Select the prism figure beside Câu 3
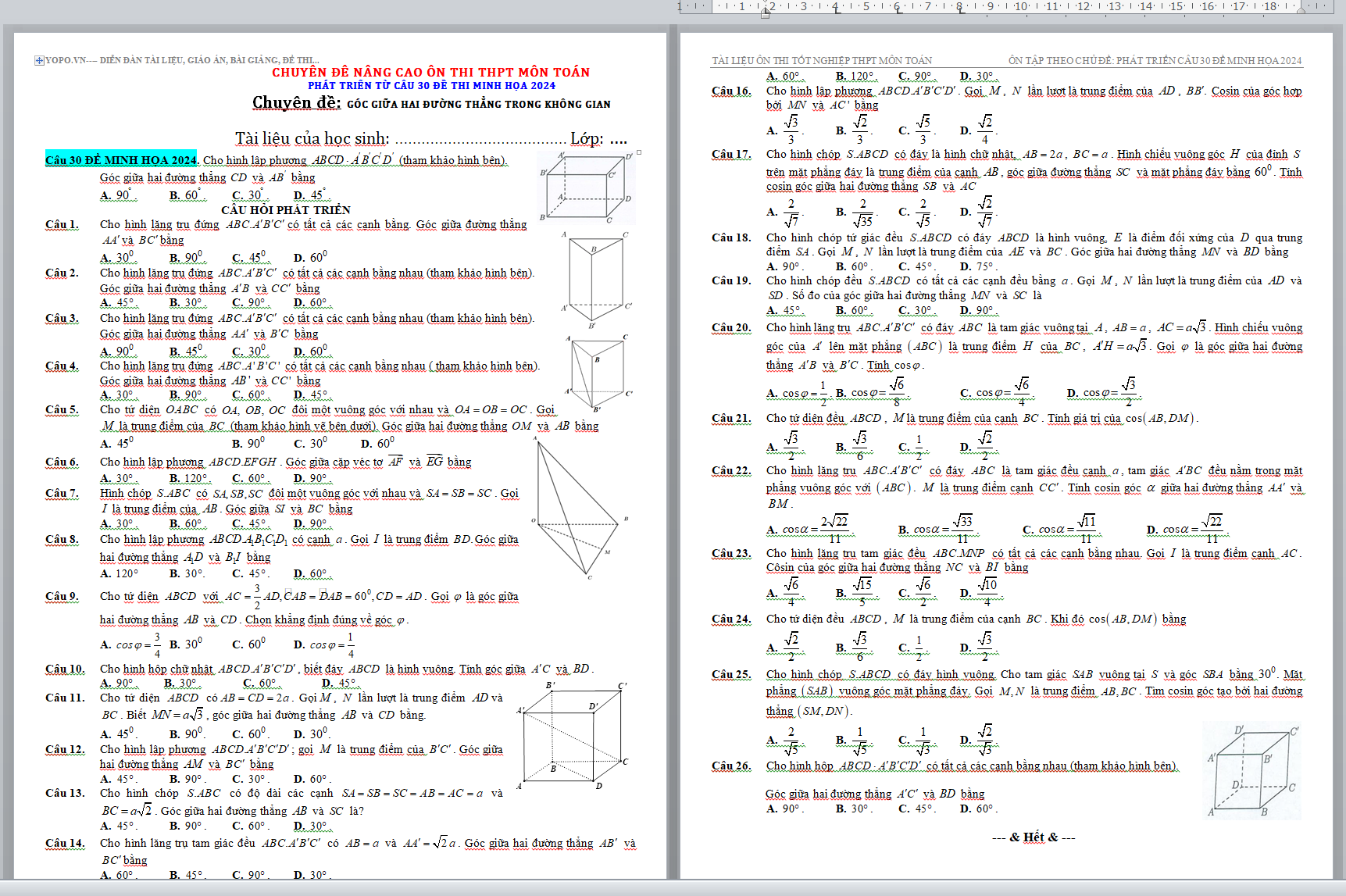Viewport: 1346px width, 896px height. [x=598, y=373]
